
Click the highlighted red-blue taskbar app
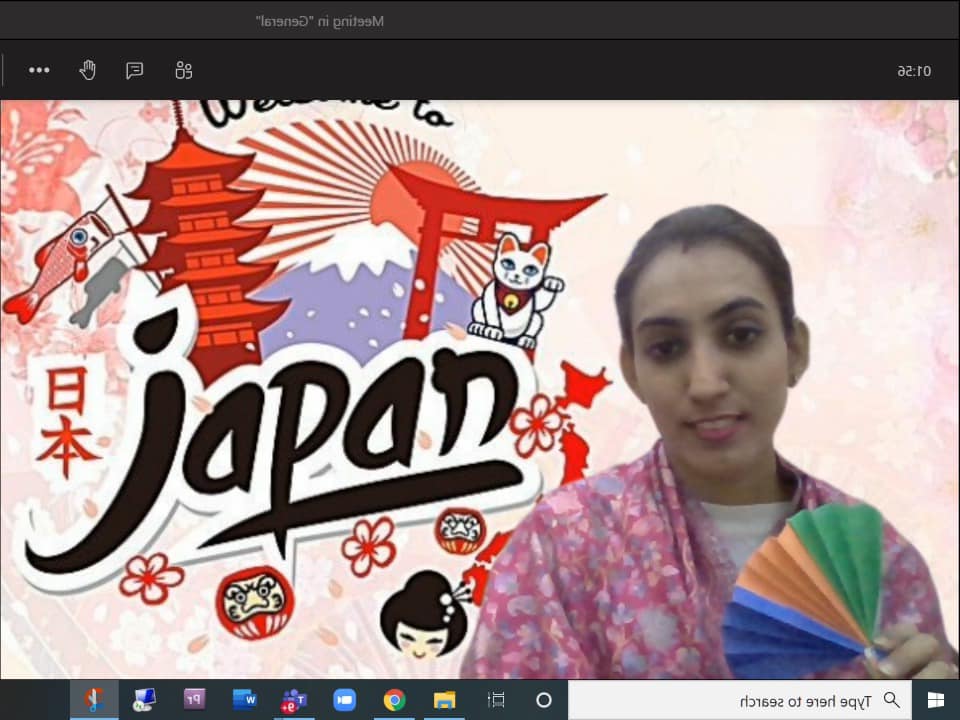click(94, 700)
